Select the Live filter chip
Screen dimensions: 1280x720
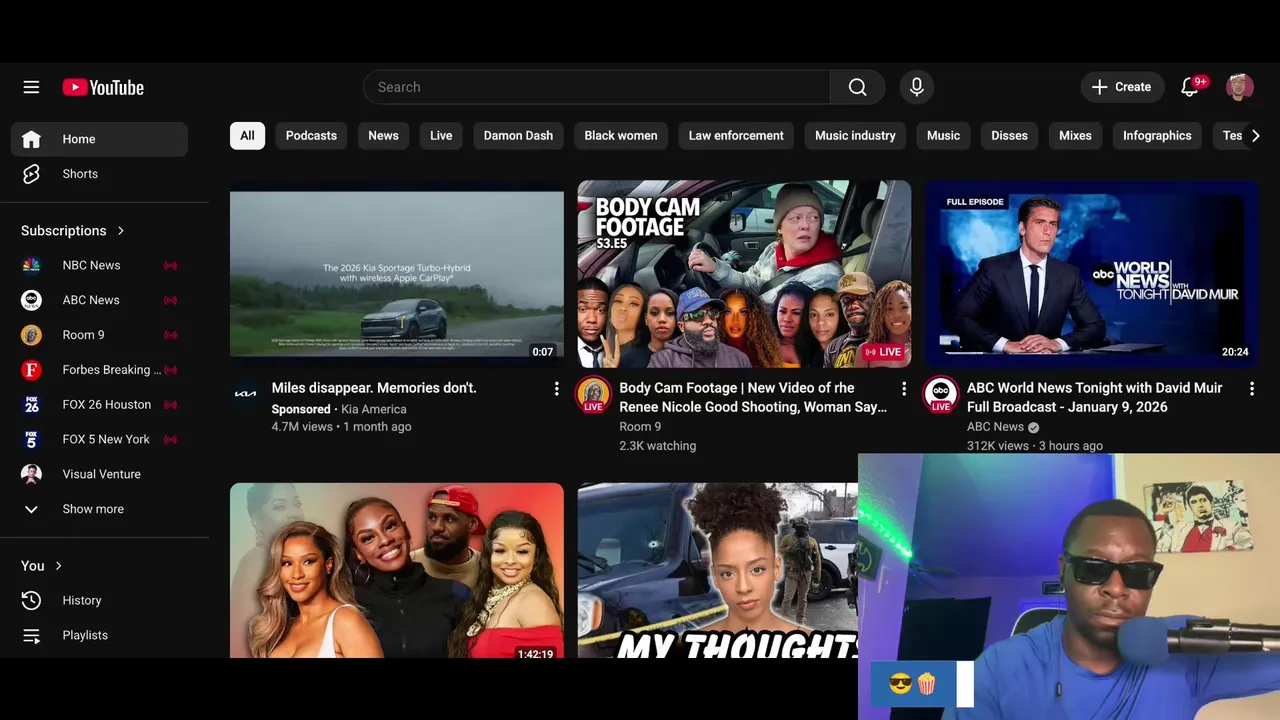click(x=441, y=136)
